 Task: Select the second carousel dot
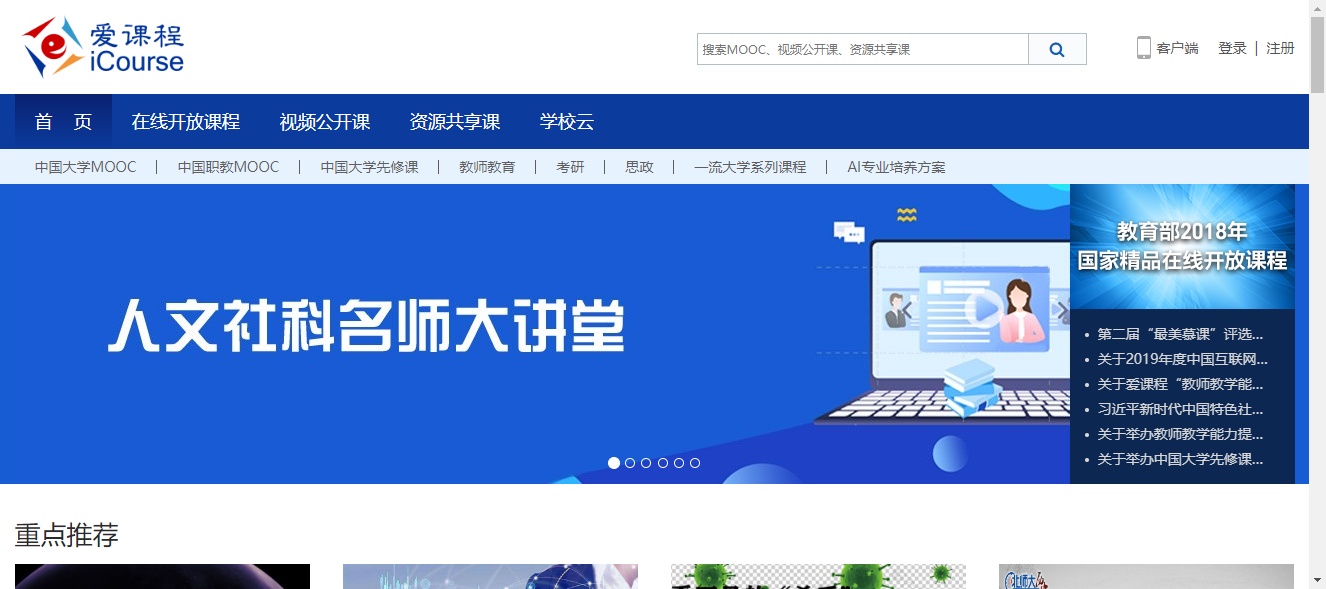click(630, 462)
